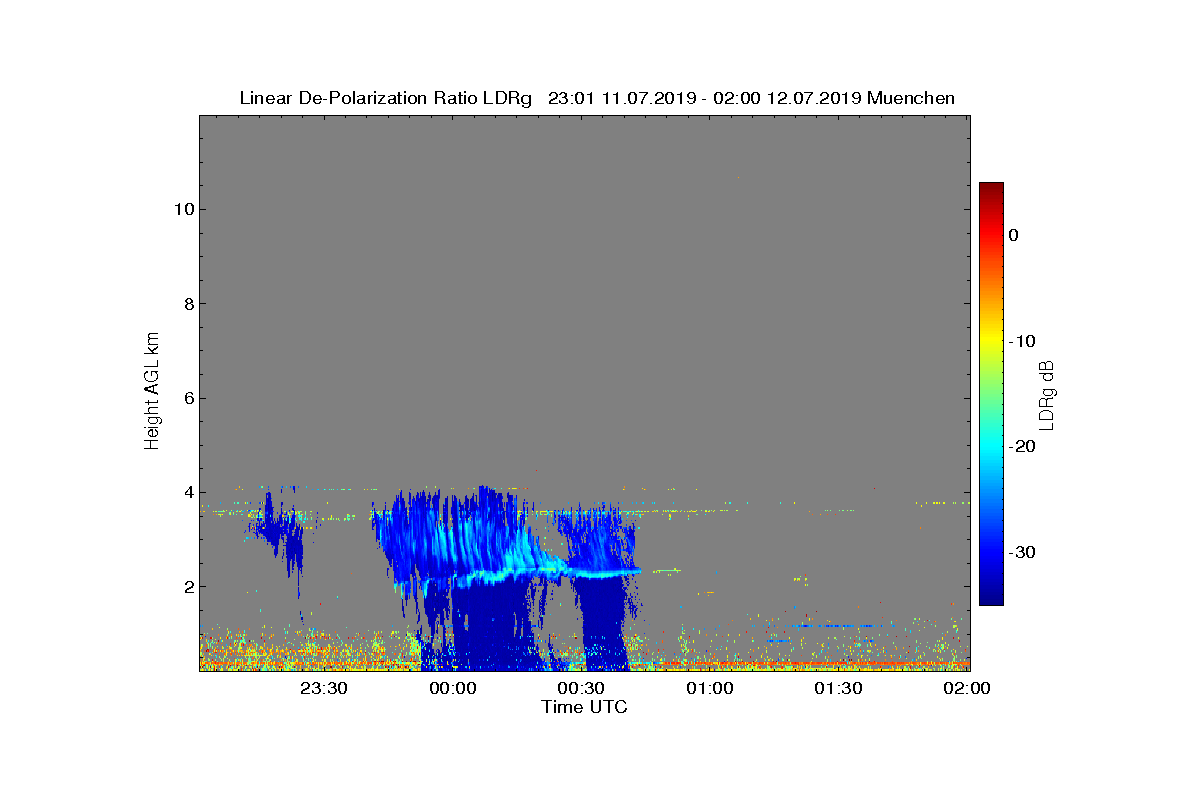This screenshot has height=800, width=1200.
Task: Click colorbar value '-10'
Action: (x=1021, y=341)
